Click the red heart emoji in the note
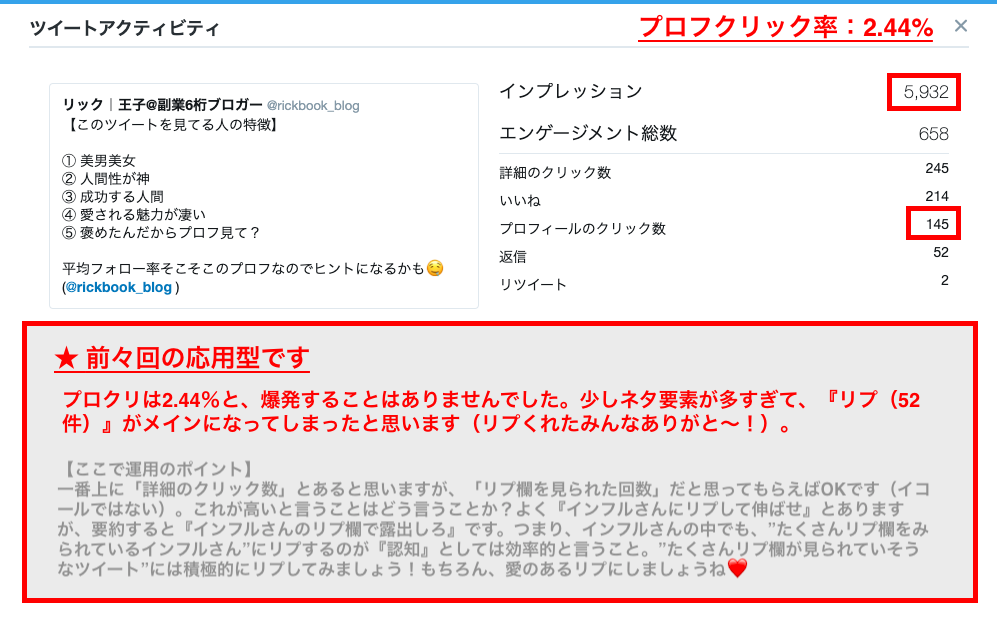Viewport: 997px width, 619px height. (737, 568)
